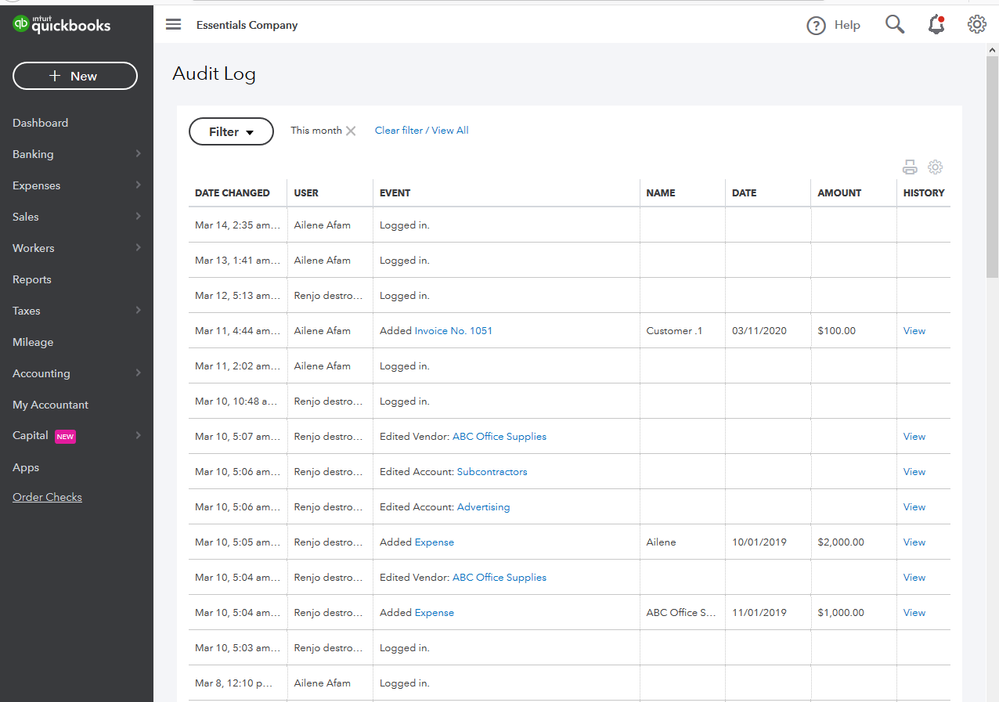Image resolution: width=999 pixels, height=702 pixels.
Task: Expand the Taxes menu chevron
Action: pos(138,310)
